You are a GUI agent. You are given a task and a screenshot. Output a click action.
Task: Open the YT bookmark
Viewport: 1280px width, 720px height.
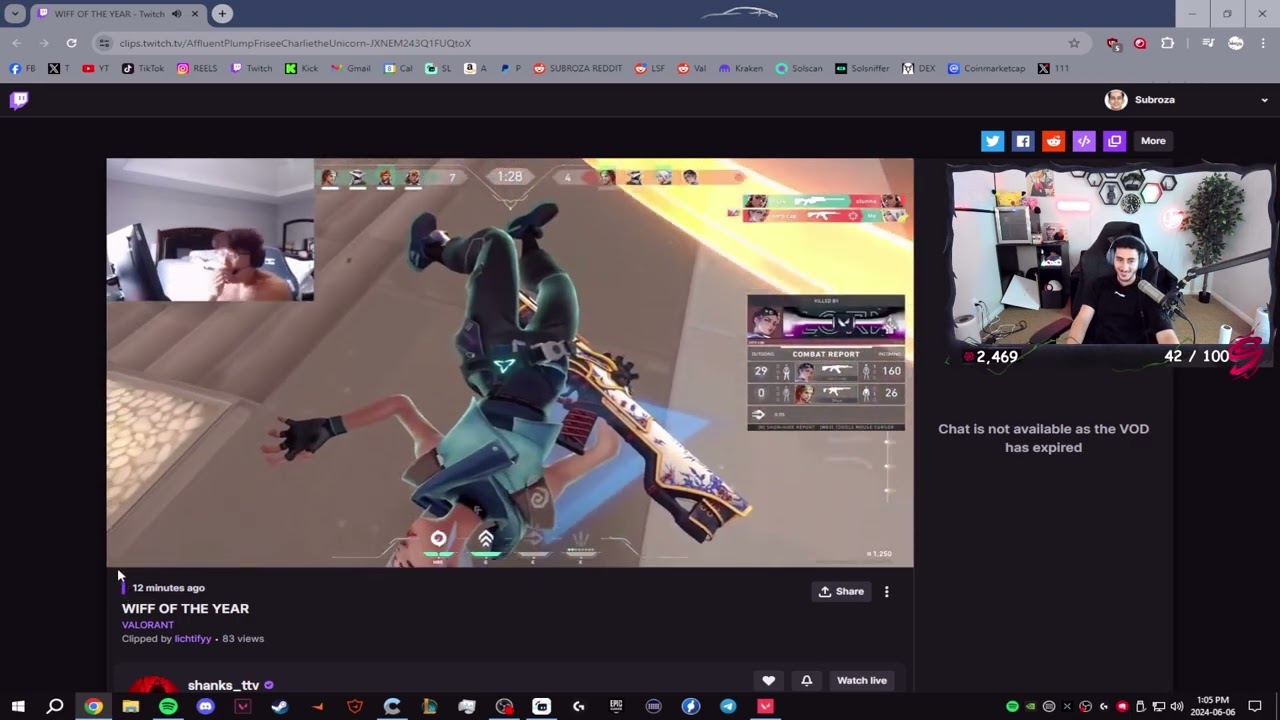coord(95,68)
